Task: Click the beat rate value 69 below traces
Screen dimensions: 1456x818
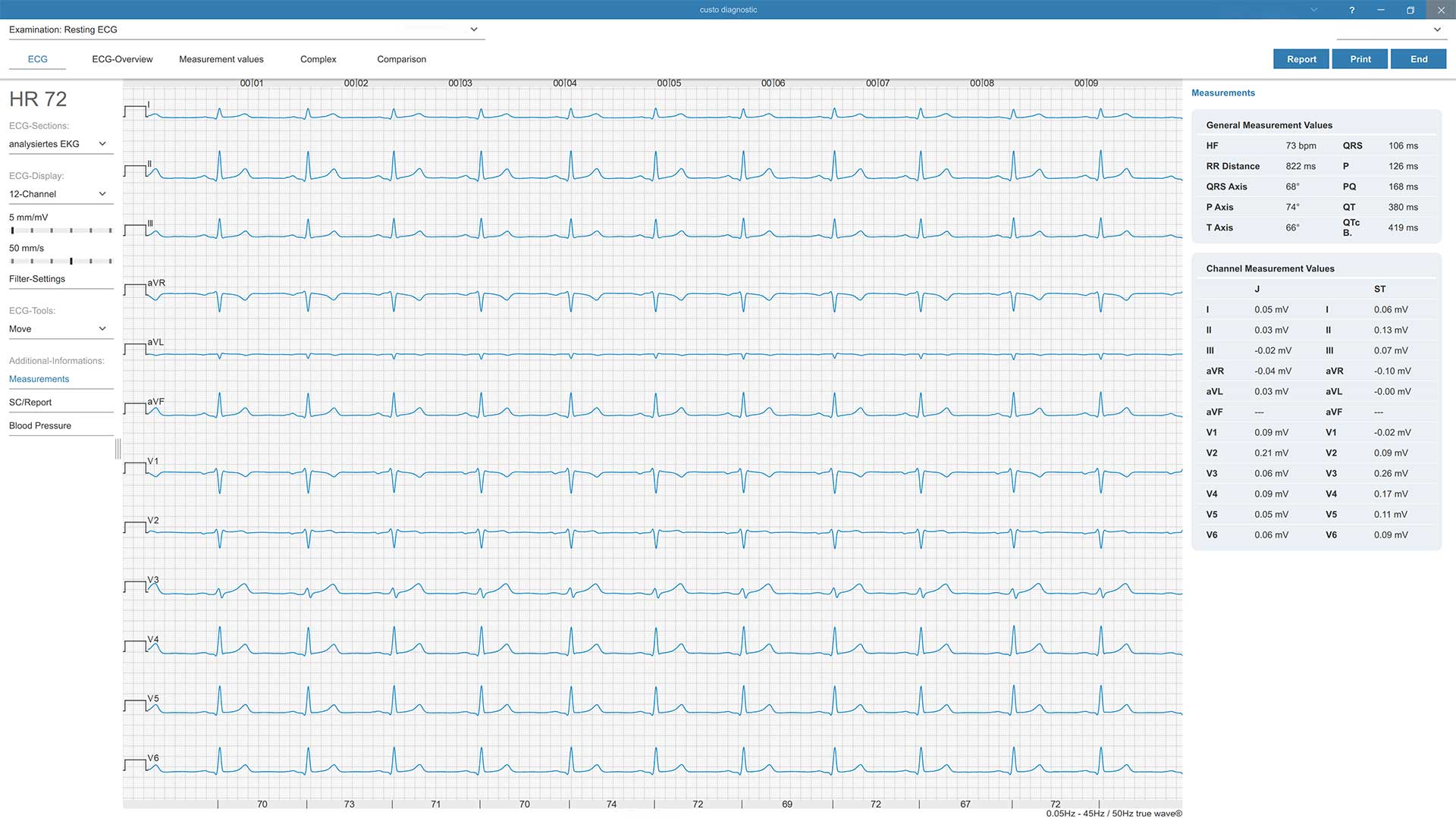Action: click(787, 804)
